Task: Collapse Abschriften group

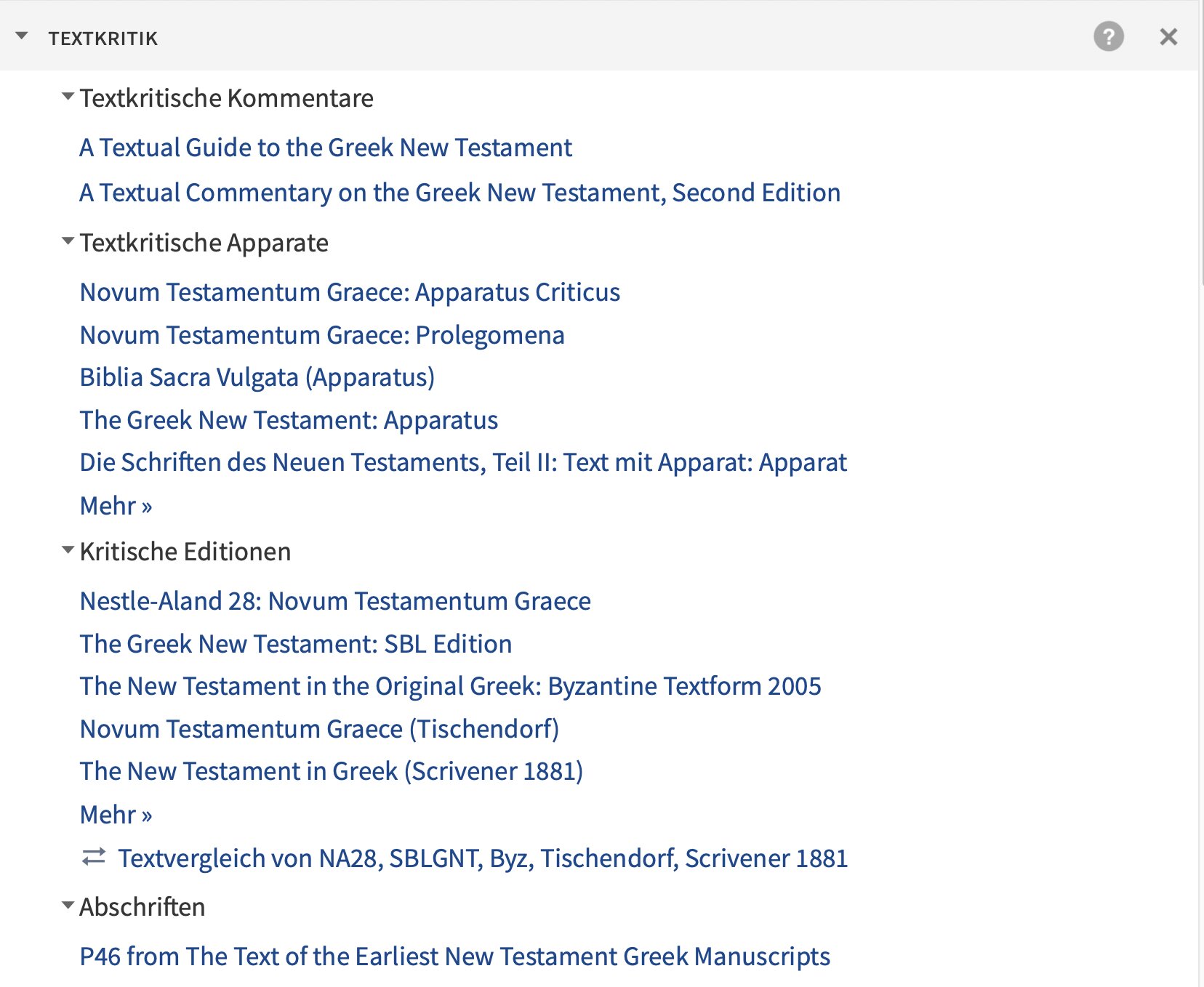Action: click(68, 905)
